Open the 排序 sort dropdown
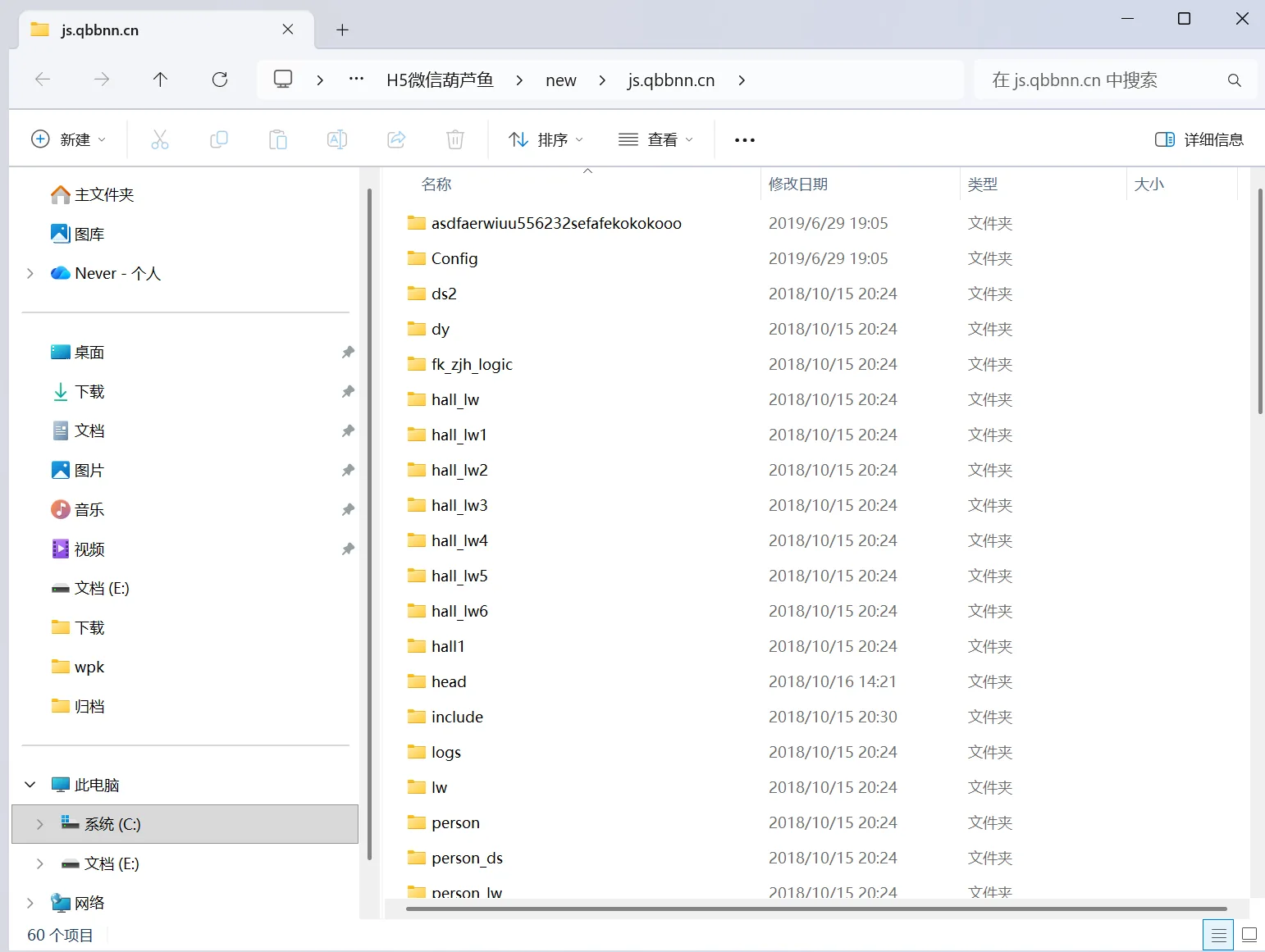 coord(546,139)
